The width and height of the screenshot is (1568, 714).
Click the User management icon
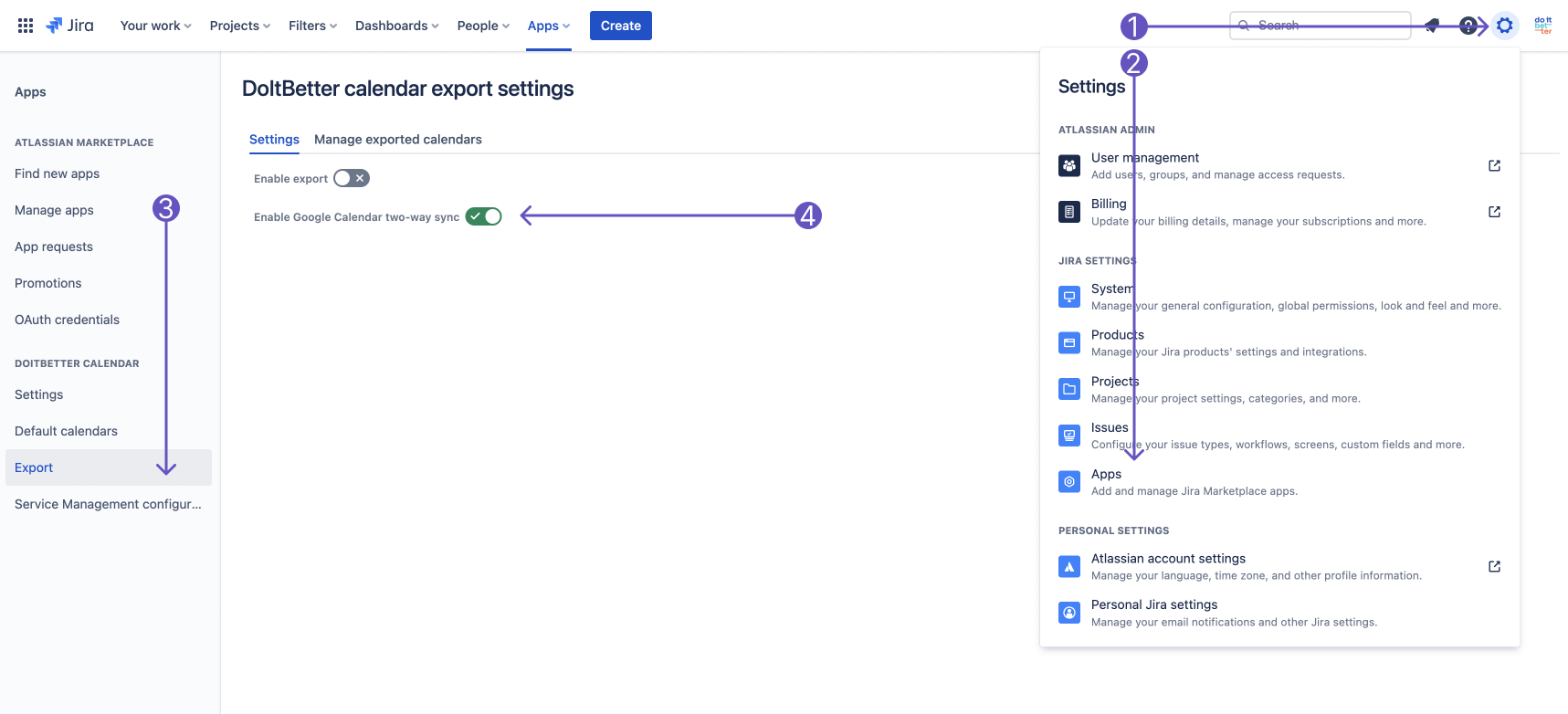click(x=1069, y=165)
